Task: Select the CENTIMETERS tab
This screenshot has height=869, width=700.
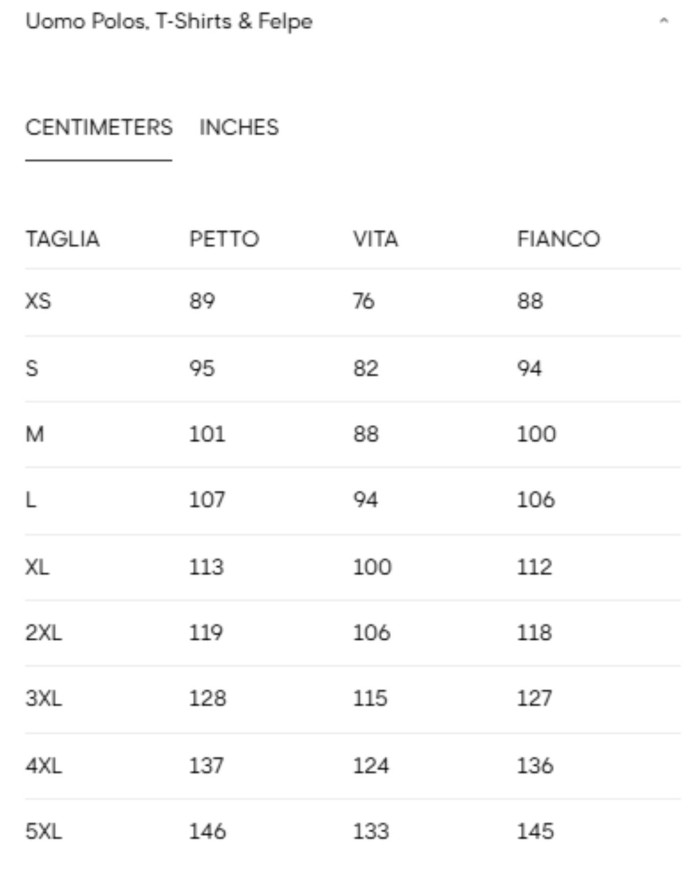Action: [x=99, y=128]
